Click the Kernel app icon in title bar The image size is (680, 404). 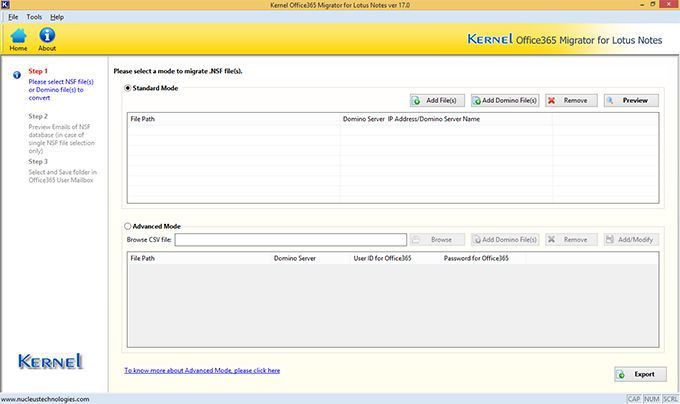5,5
